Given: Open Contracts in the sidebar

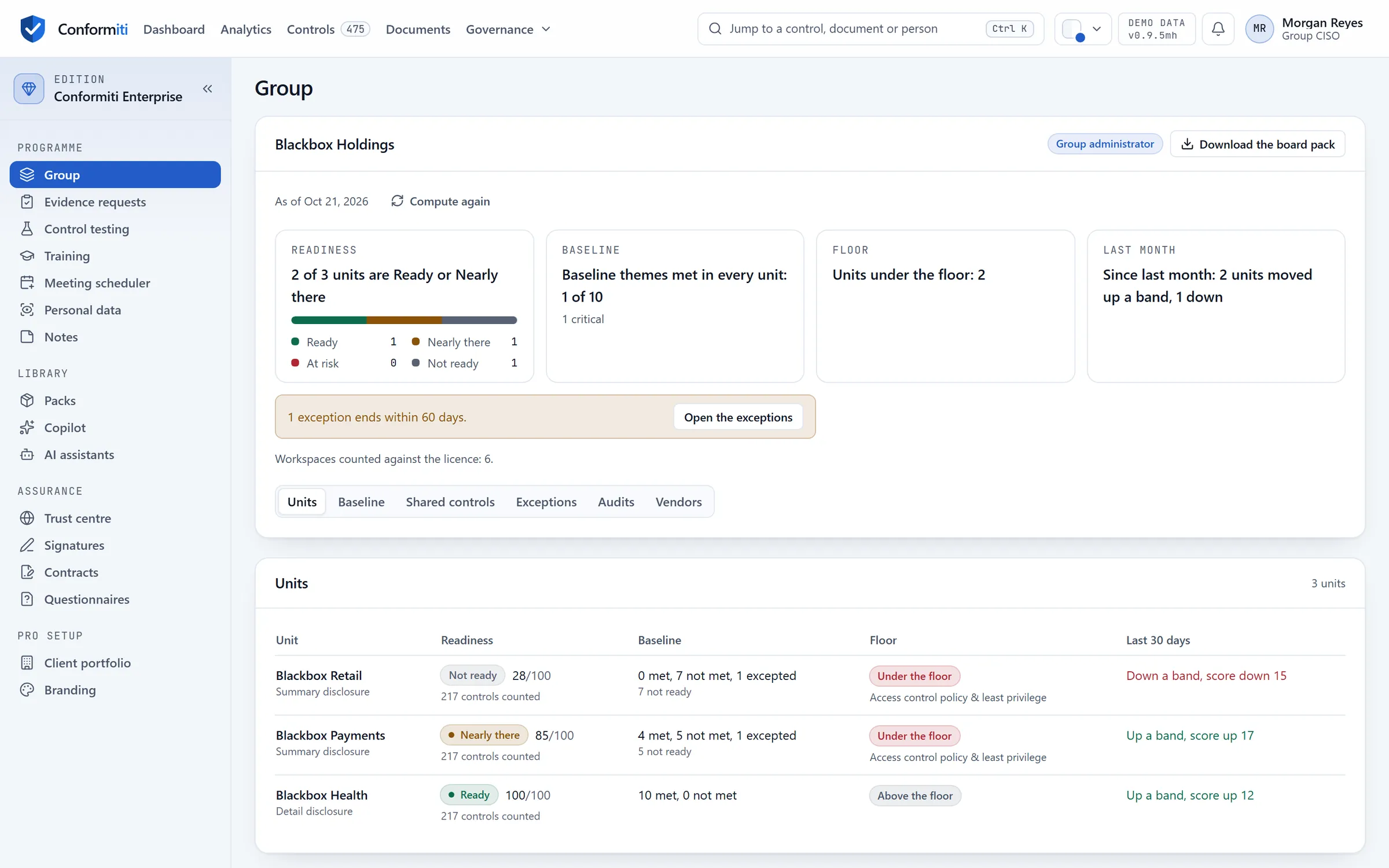Looking at the screenshot, I should 115,572.
